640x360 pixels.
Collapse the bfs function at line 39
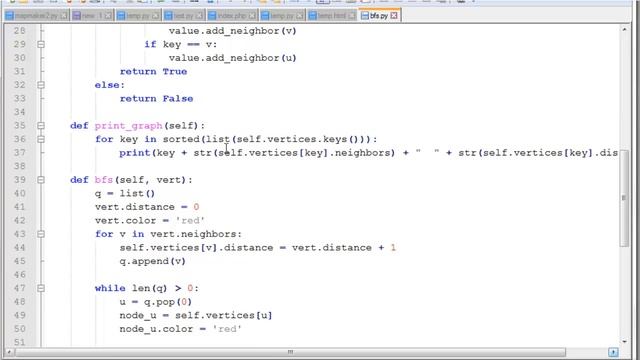click(x=41, y=180)
